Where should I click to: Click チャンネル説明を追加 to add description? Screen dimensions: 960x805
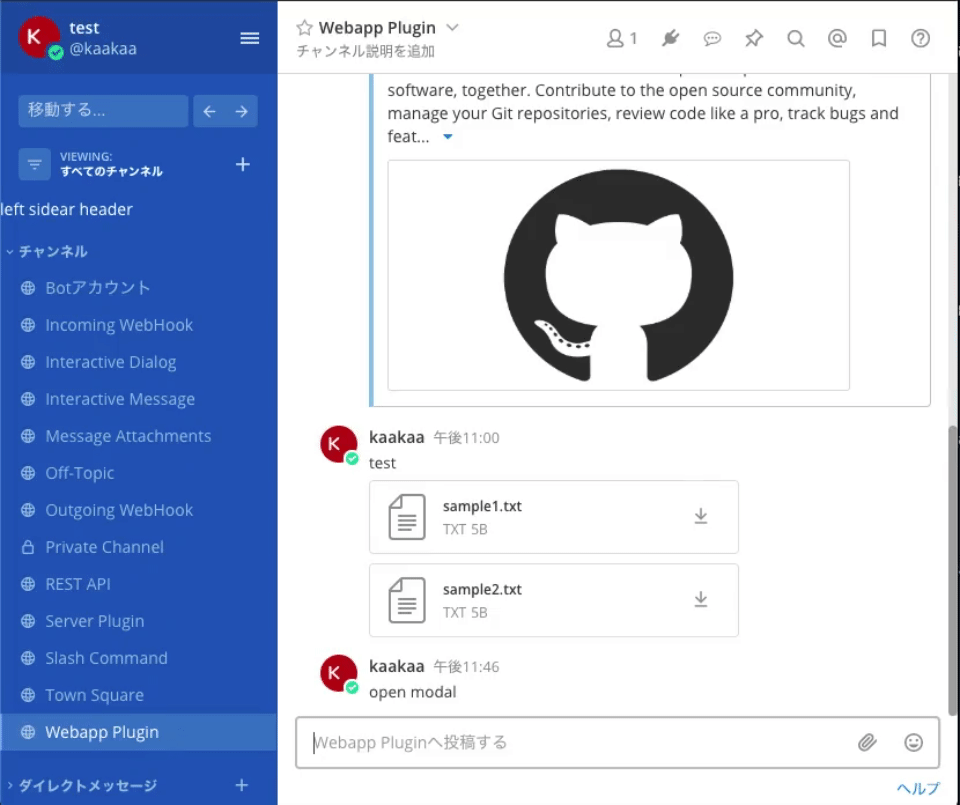pyautogui.click(x=366, y=51)
